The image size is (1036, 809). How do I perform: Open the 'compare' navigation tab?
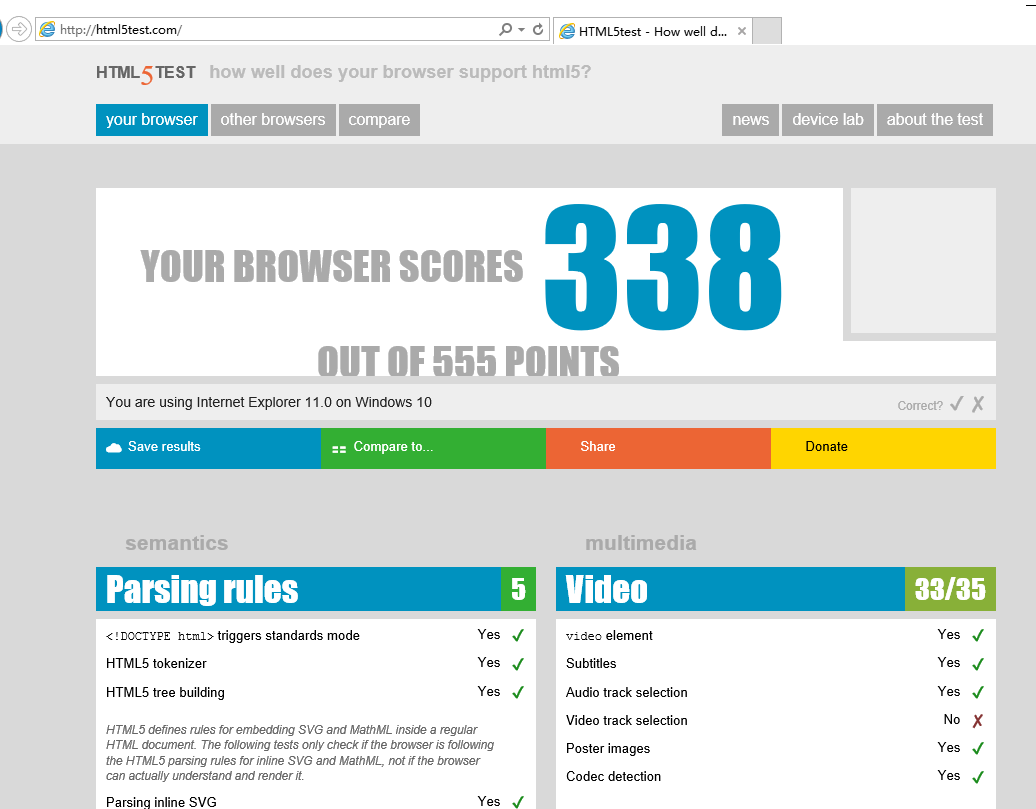(x=379, y=120)
